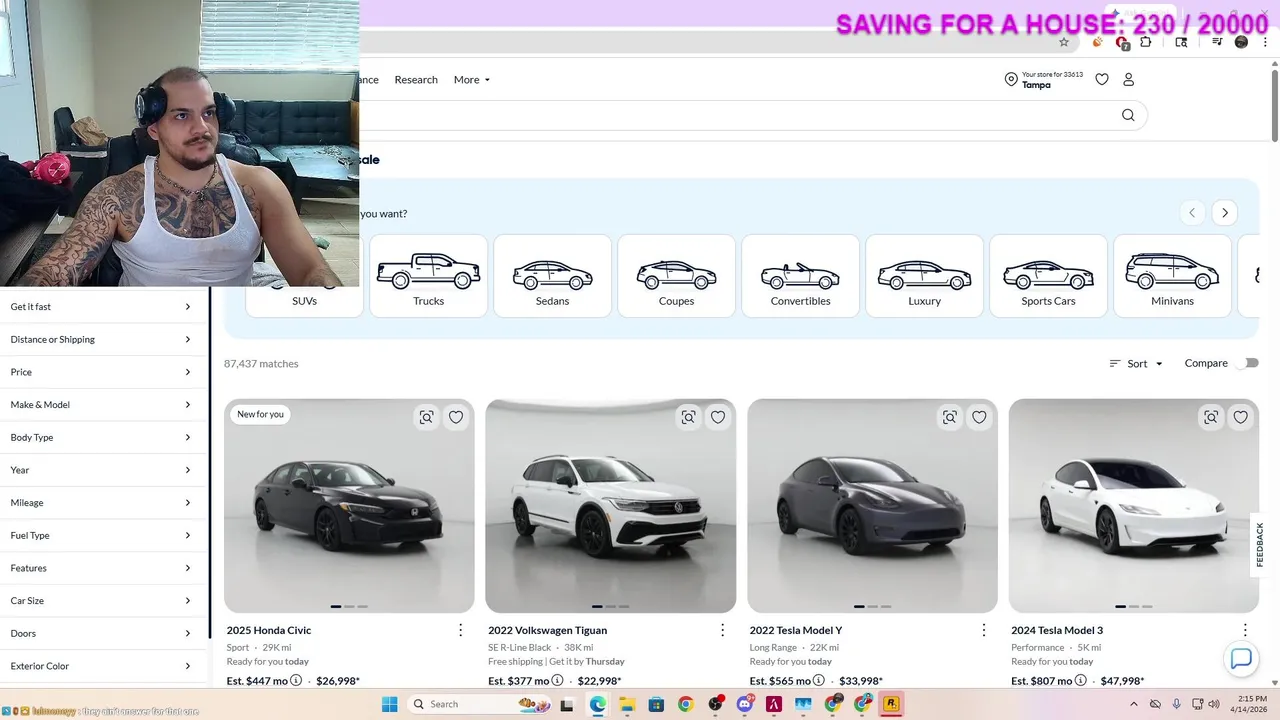Open more options for the Honda Civic
This screenshot has width=1280, height=720.
[x=461, y=630]
